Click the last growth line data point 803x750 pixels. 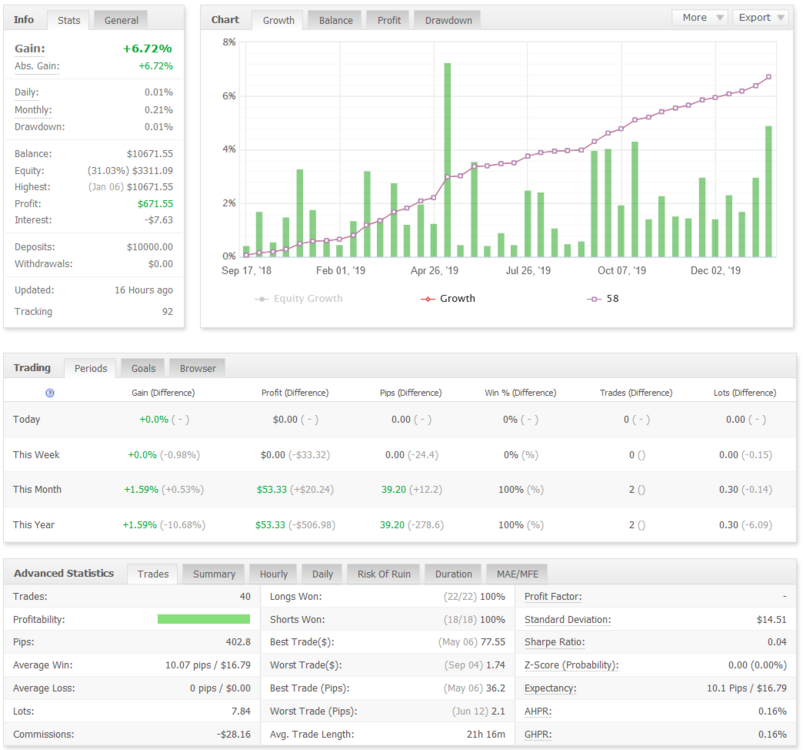(x=769, y=77)
